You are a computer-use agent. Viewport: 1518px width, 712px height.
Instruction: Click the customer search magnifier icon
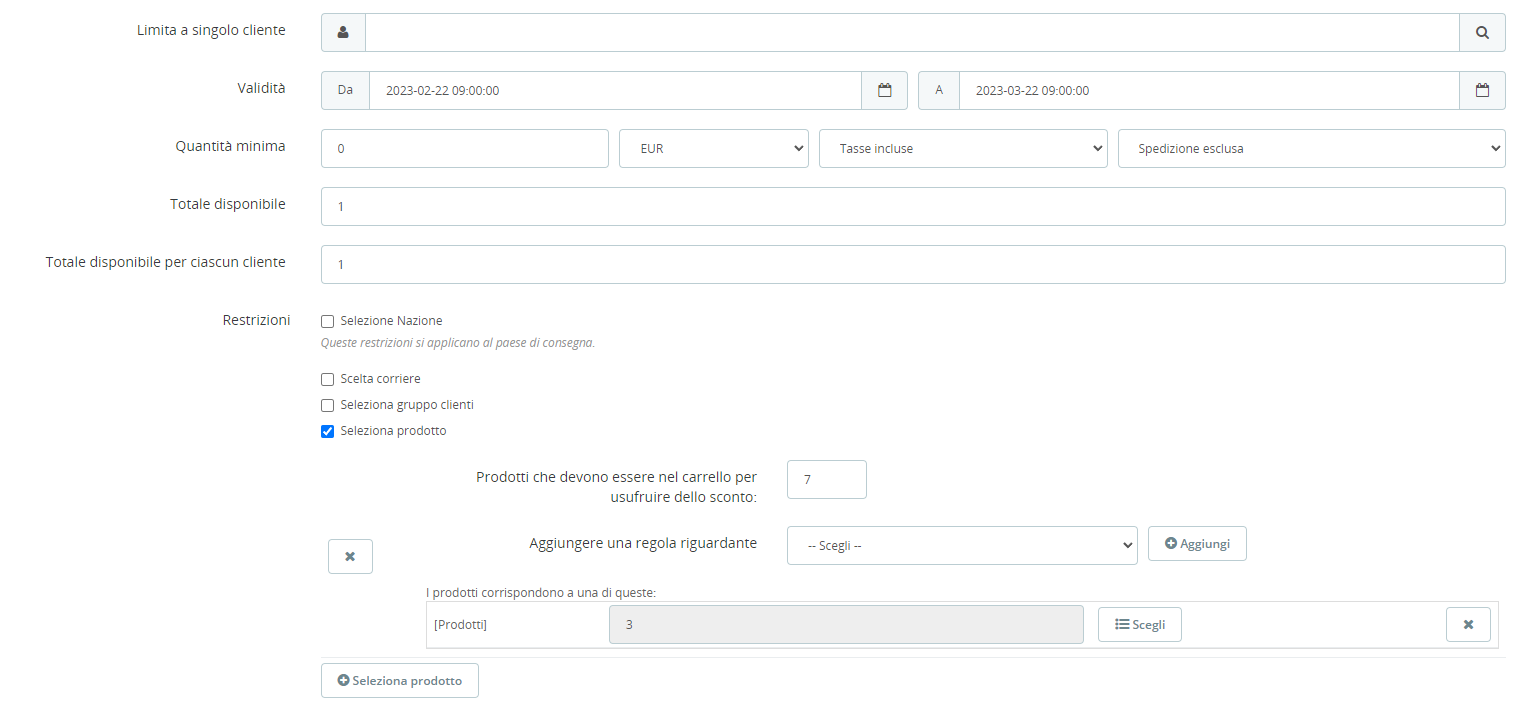[x=1482, y=32]
